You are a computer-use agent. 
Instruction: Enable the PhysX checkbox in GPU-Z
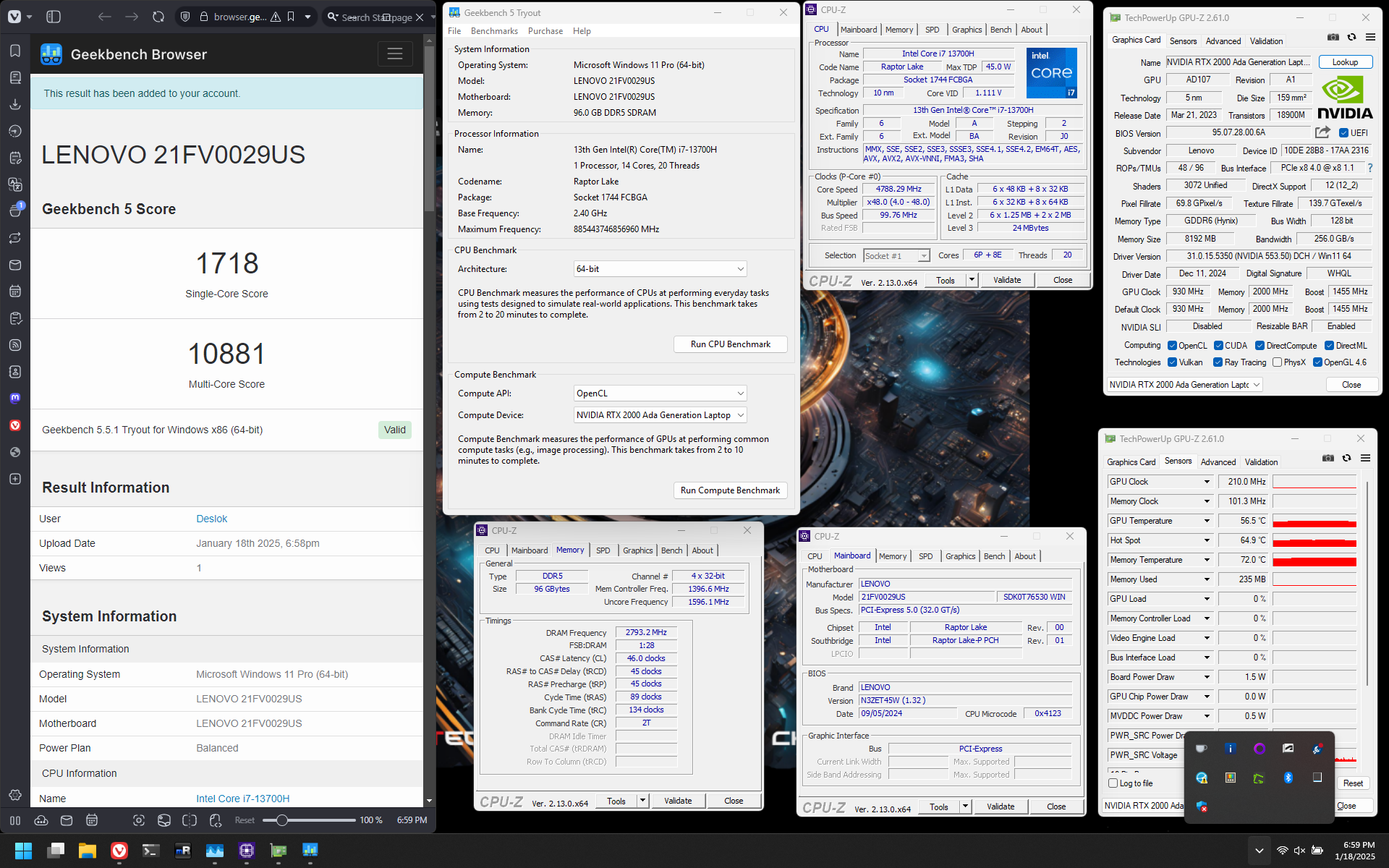click(1277, 362)
